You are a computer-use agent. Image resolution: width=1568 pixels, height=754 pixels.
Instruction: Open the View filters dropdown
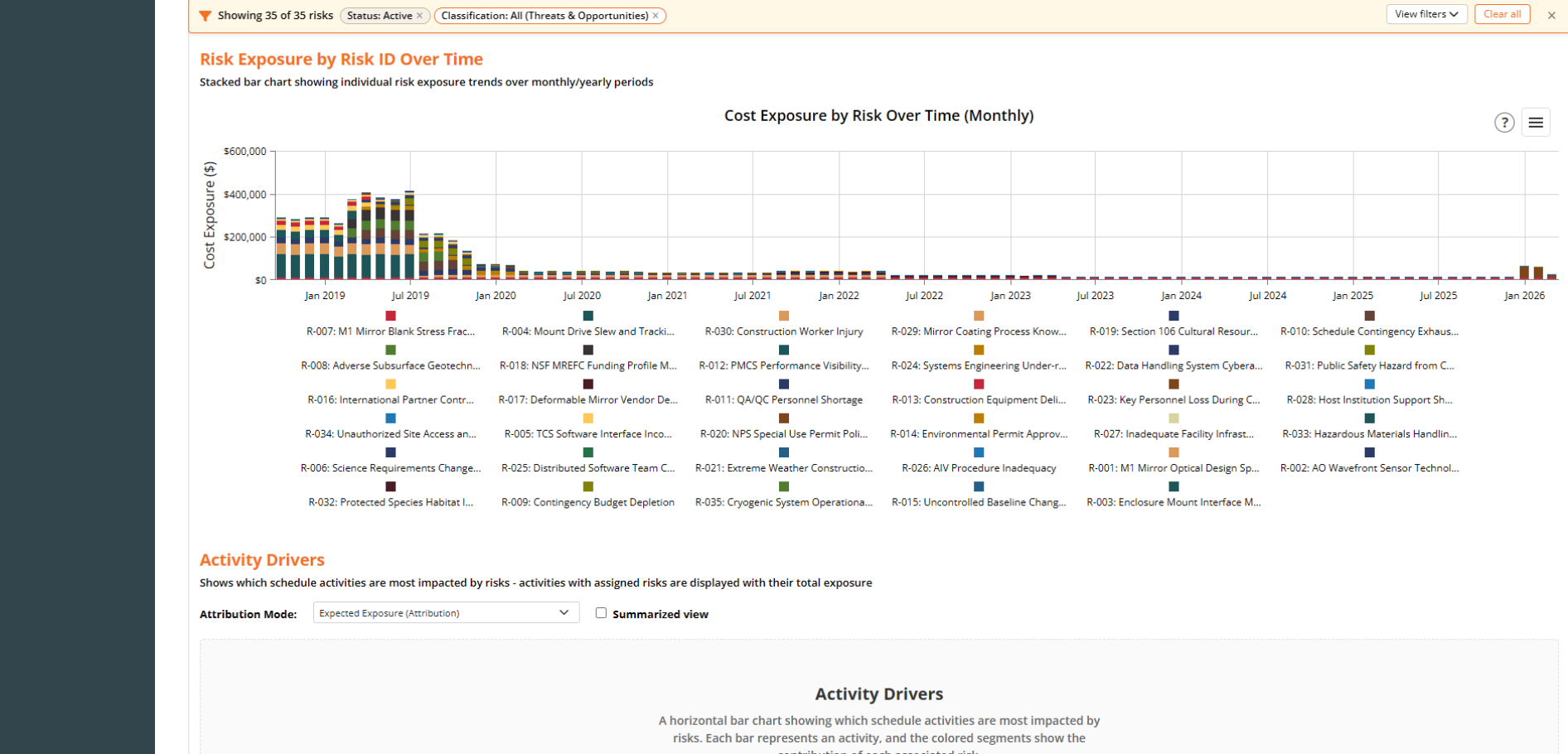pyautogui.click(x=1426, y=14)
